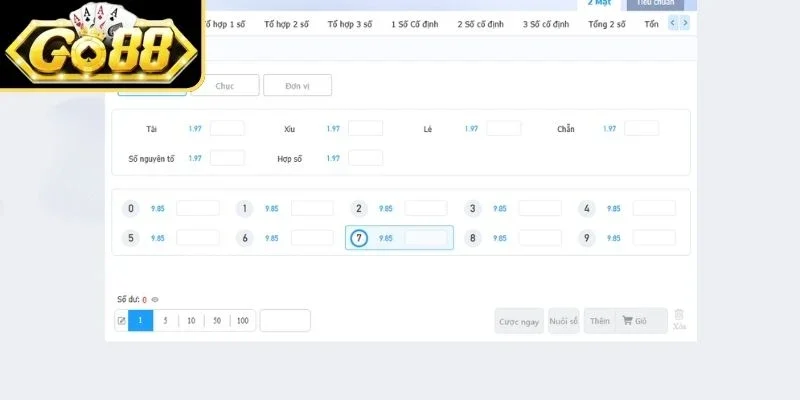Click the Chẵn label

[x=566, y=129]
